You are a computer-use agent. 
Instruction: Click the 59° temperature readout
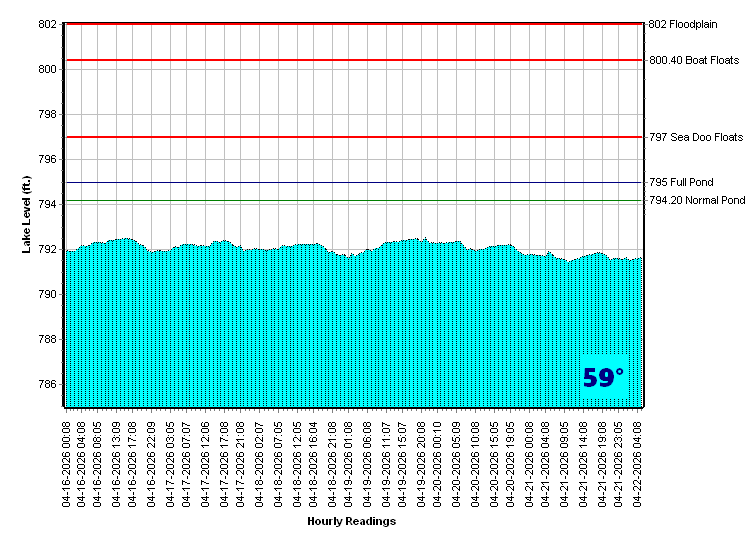[x=603, y=378]
